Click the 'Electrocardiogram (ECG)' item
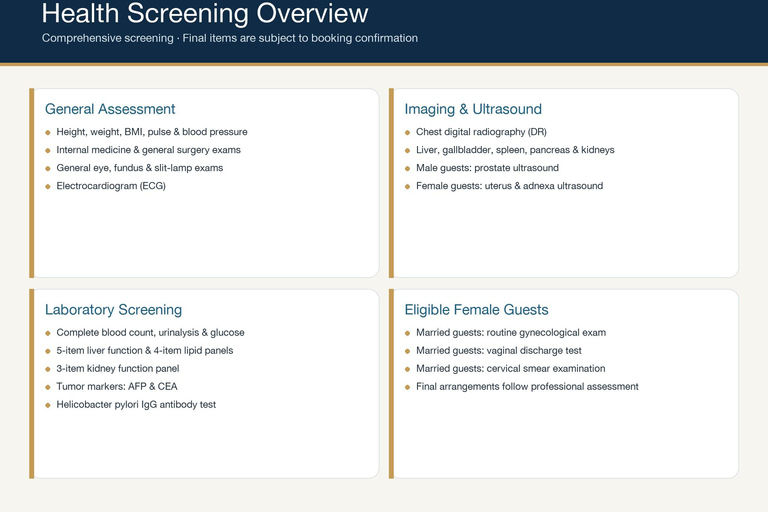This screenshot has height=512, width=768. pyautogui.click(x=111, y=186)
